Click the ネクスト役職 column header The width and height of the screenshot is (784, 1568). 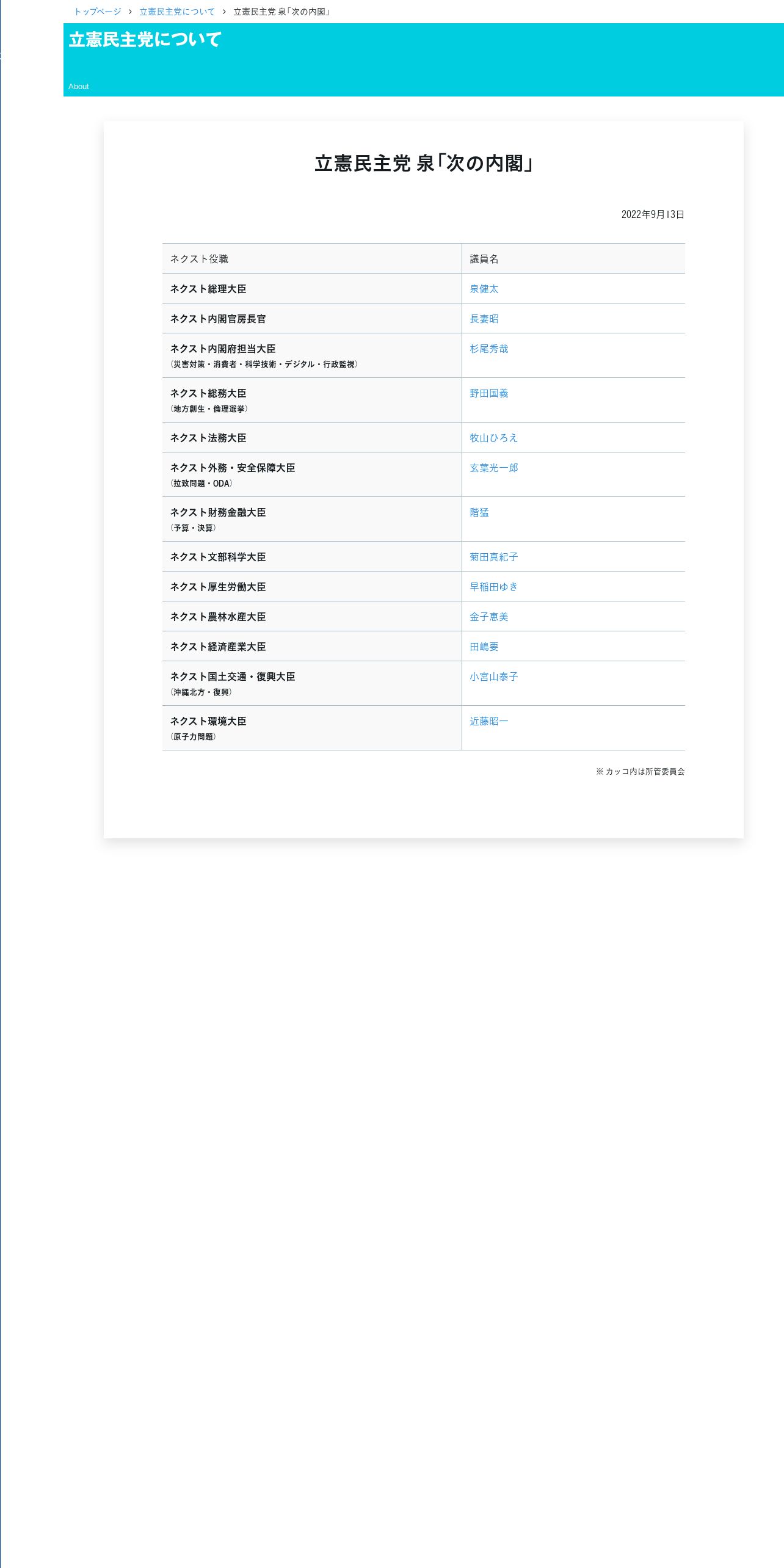click(x=312, y=258)
